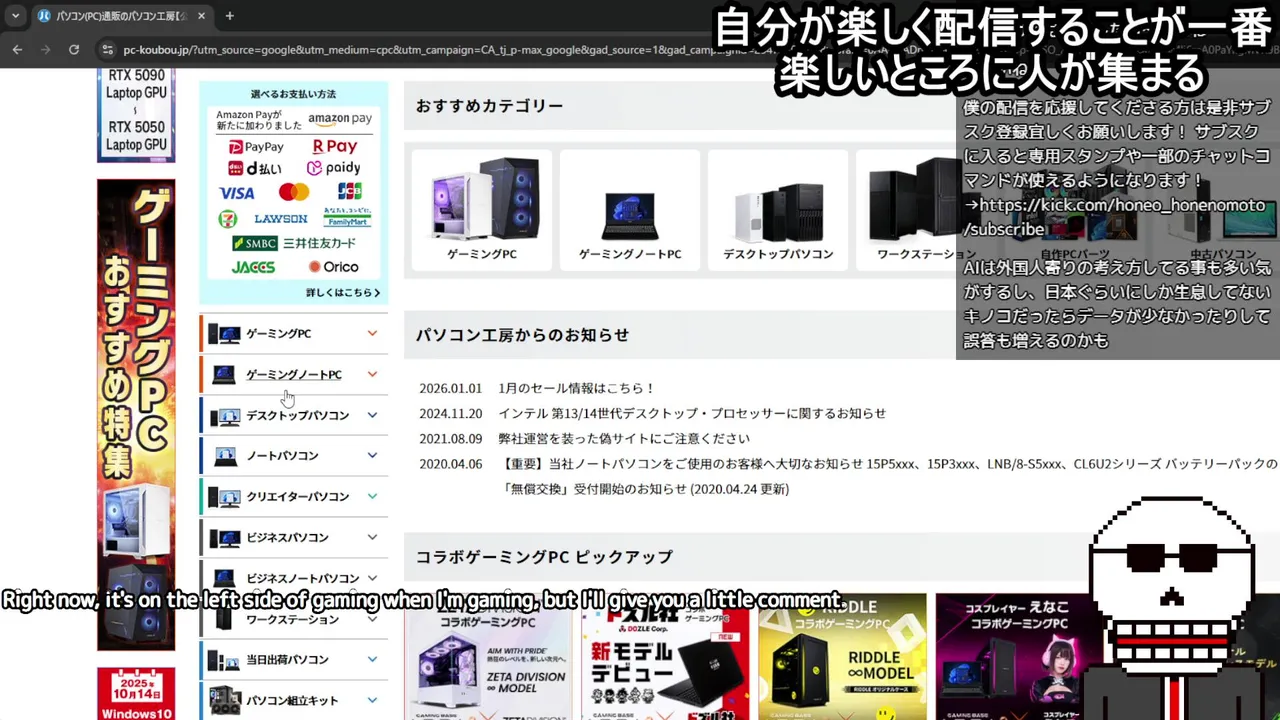Reload the page with refresh icon

pos(74,49)
